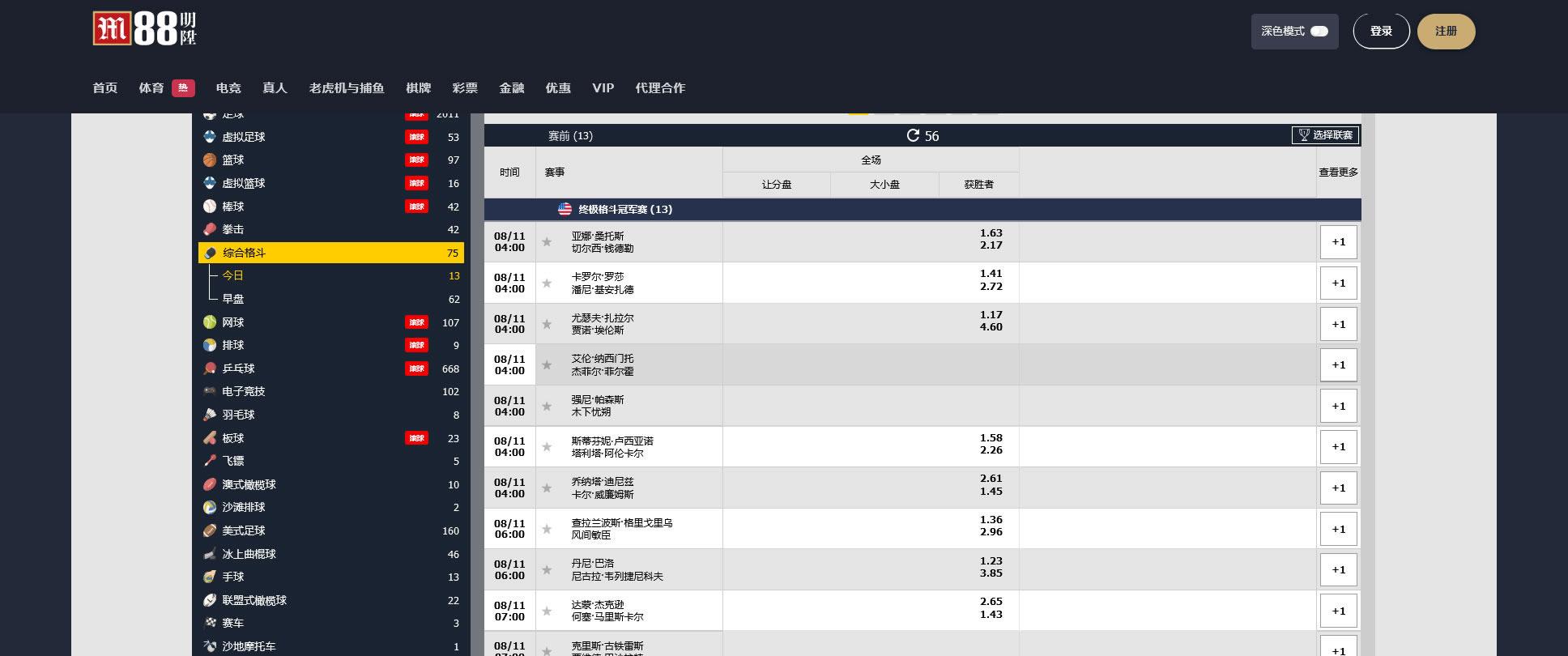
Task: Favorite the 达蒙·杰克逊 match star
Action: tap(548, 611)
